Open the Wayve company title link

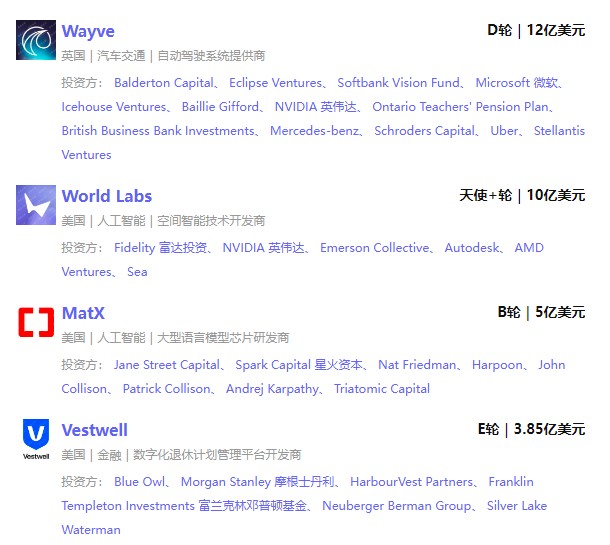[88, 31]
